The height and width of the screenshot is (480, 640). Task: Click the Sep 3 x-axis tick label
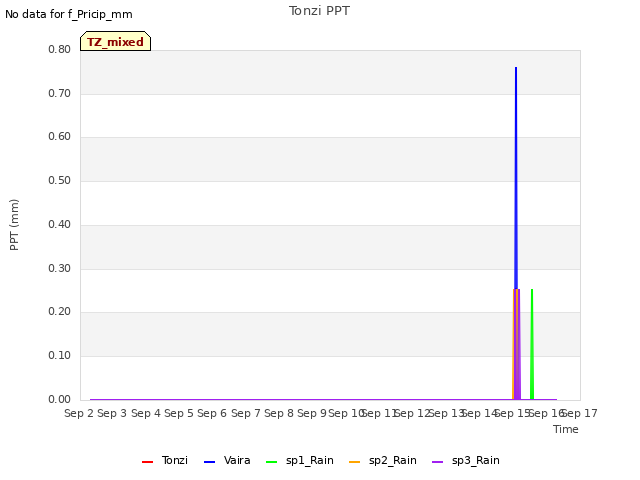coord(112,413)
